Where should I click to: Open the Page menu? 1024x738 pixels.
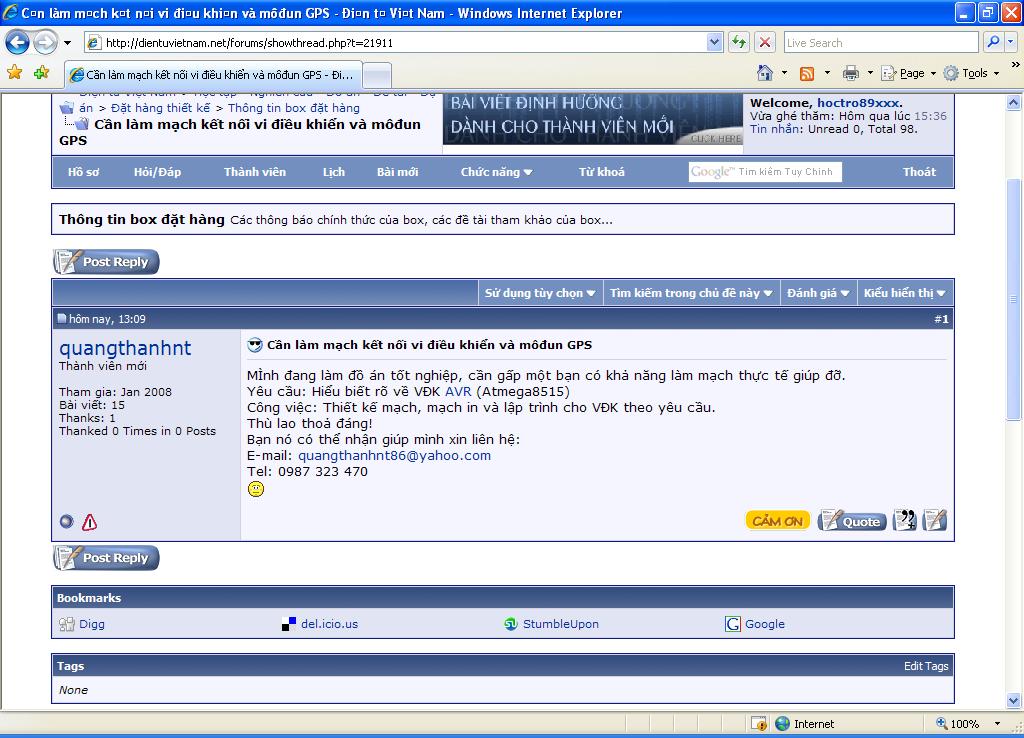click(908, 73)
